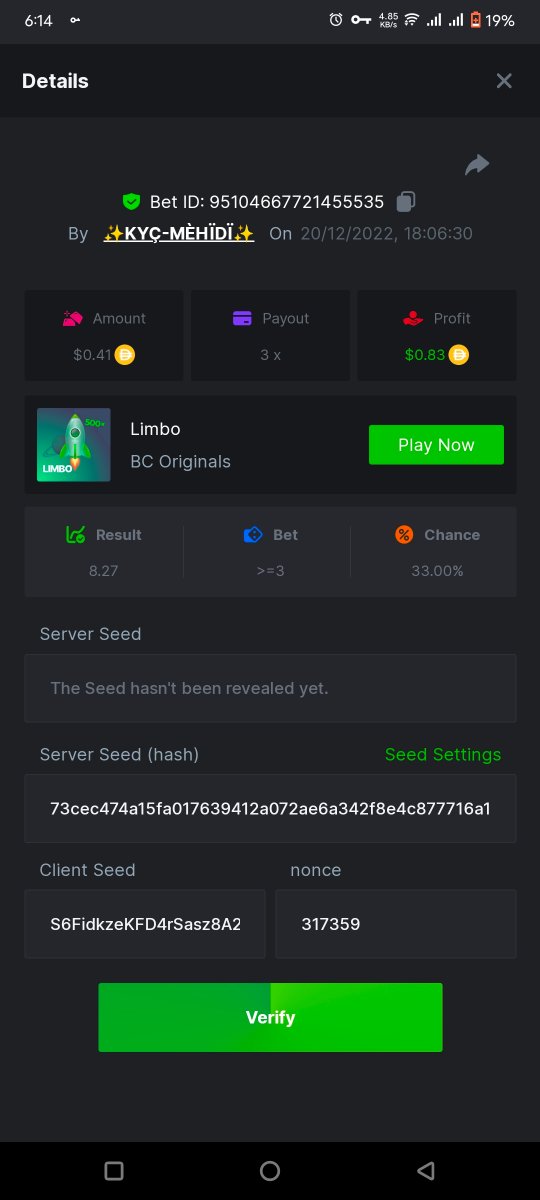Viewport: 540px width, 1200px height.
Task: Copy the Bet ID with clipboard icon
Action: (405, 202)
